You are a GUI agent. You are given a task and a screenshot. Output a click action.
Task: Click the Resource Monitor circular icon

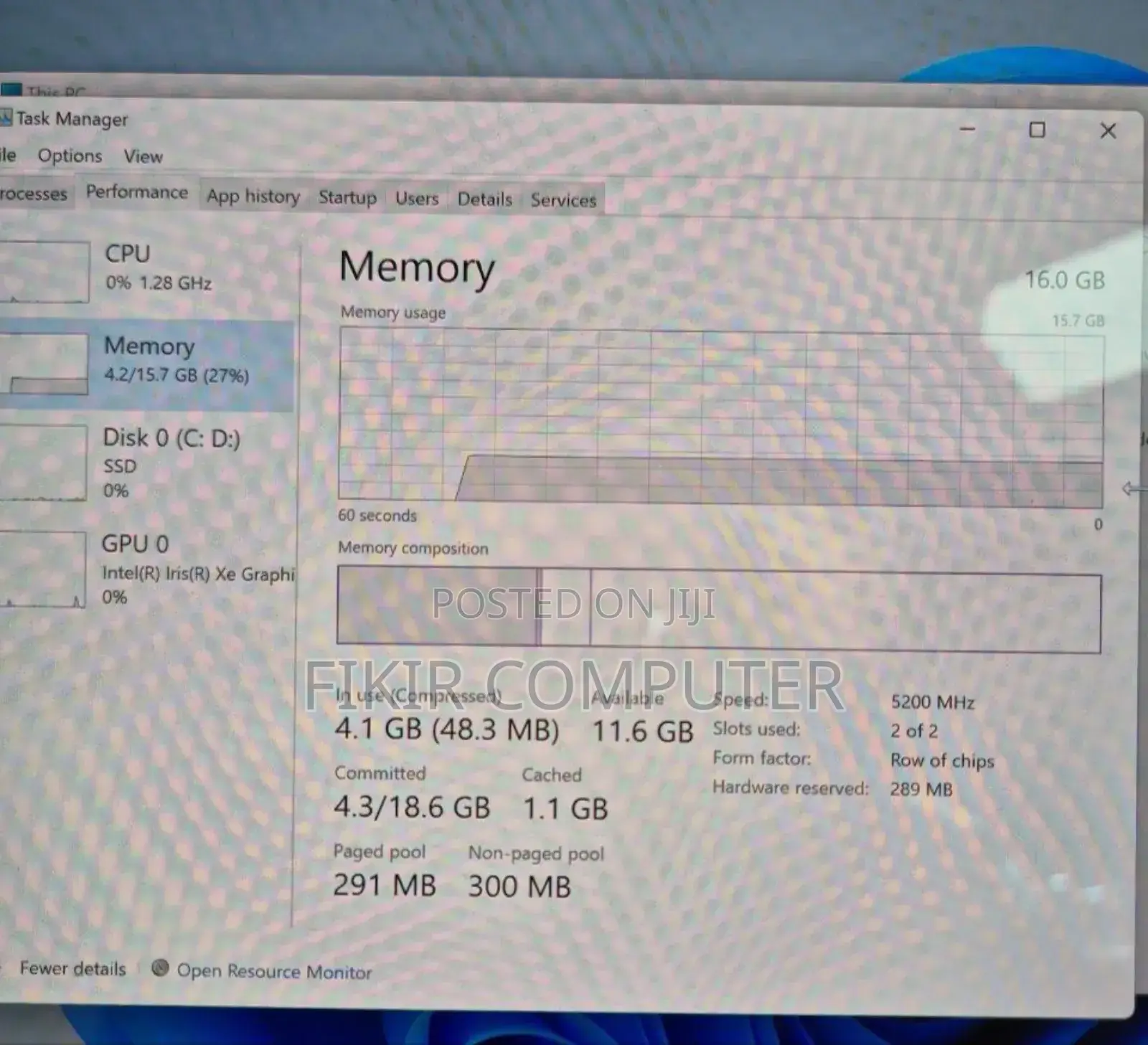click(161, 970)
